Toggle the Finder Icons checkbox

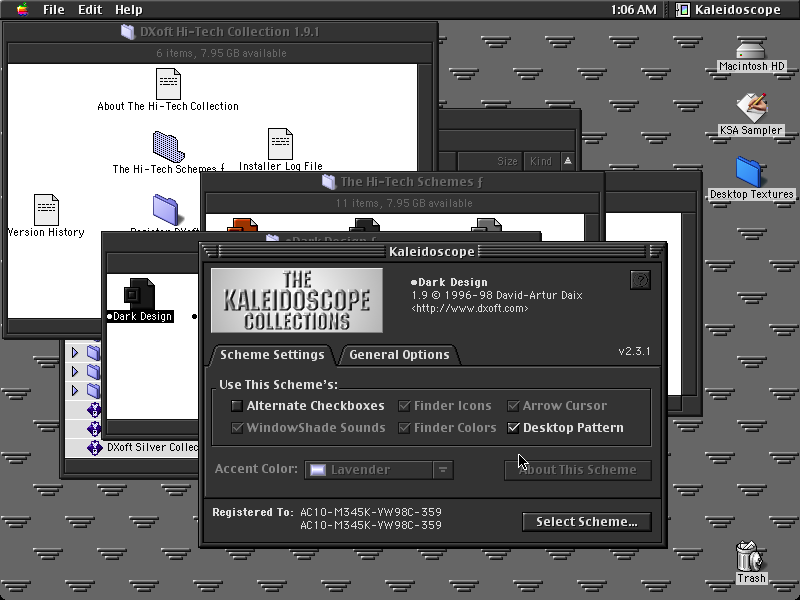[x=405, y=406]
